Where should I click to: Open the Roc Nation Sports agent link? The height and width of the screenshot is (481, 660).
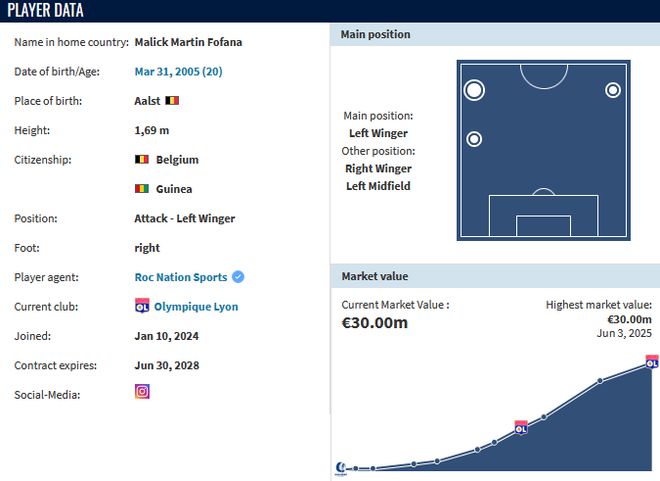coord(181,277)
